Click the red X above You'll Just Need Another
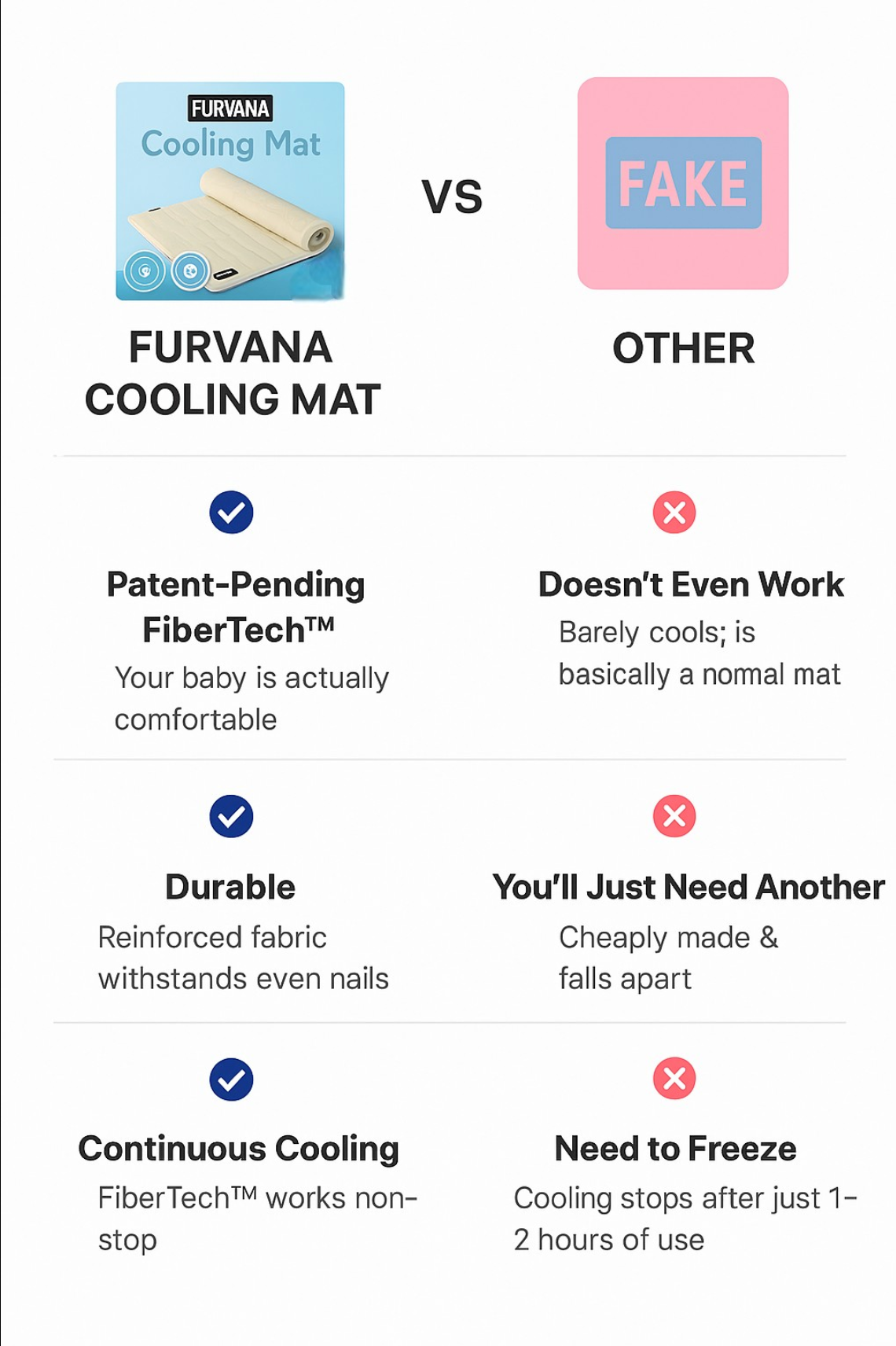The image size is (896, 1346). 674,816
